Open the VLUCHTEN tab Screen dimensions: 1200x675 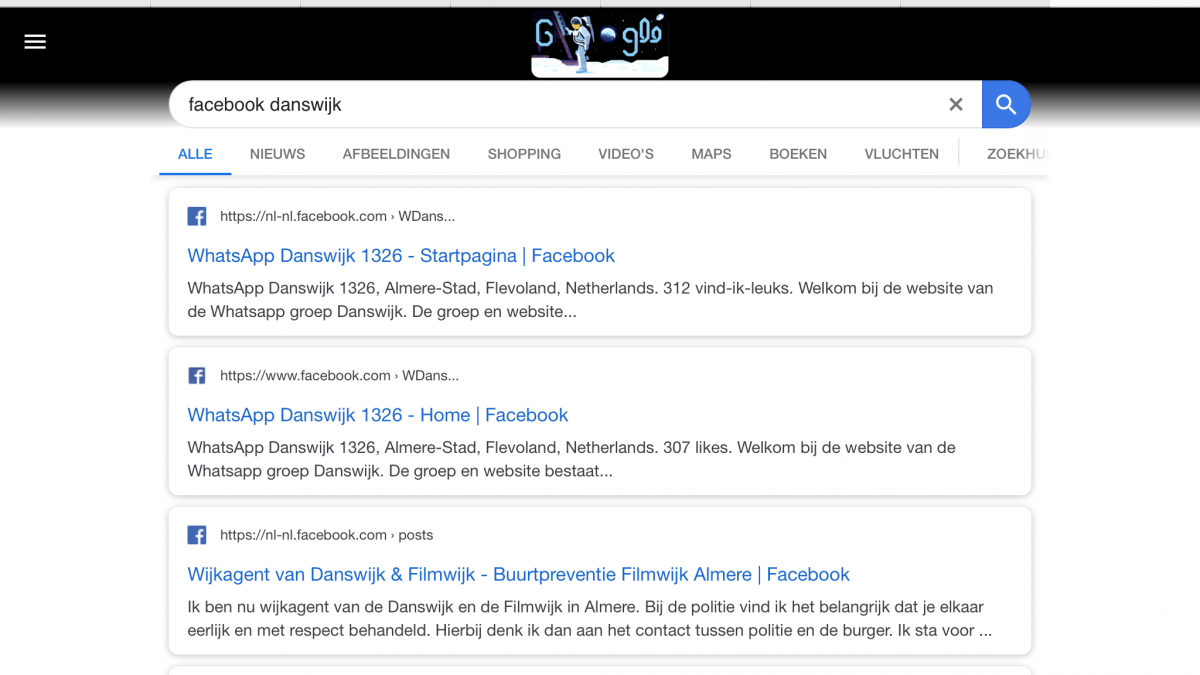pyautogui.click(x=902, y=154)
